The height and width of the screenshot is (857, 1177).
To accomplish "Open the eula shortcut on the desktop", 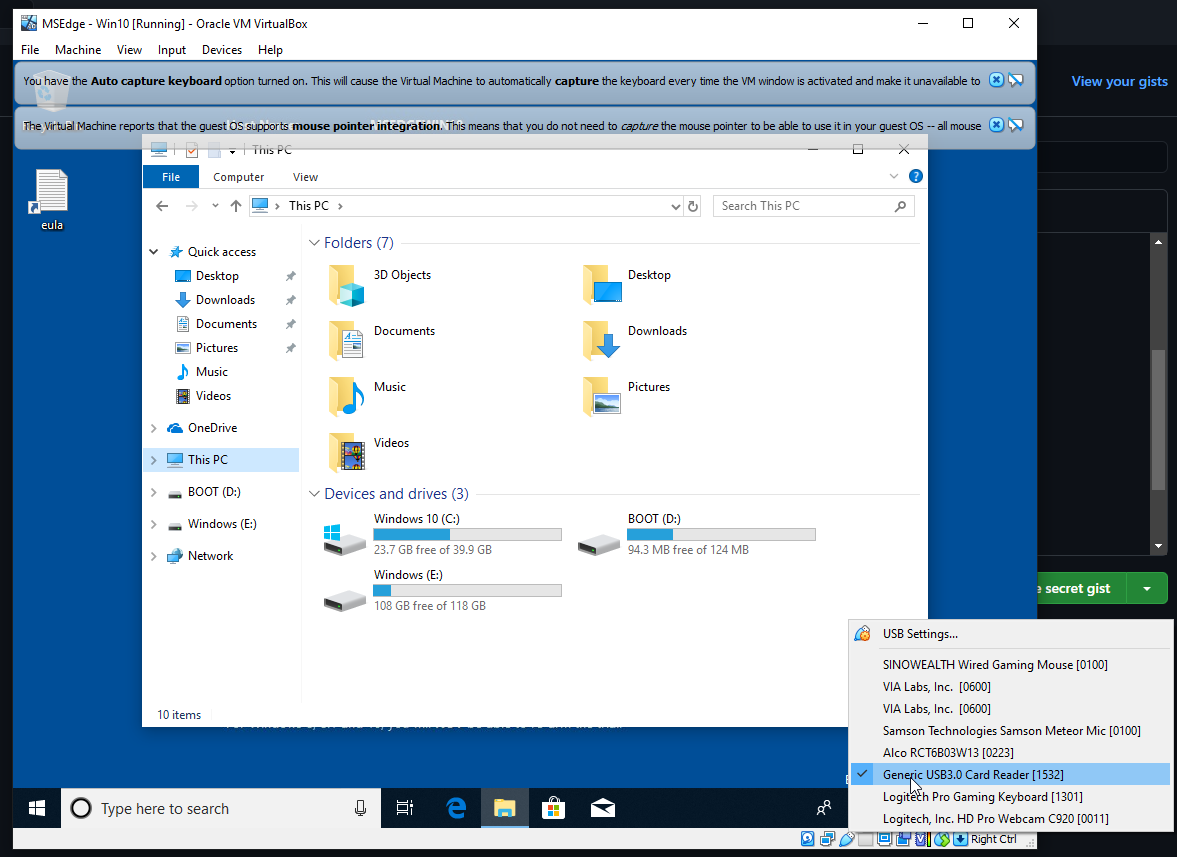I will (51, 196).
